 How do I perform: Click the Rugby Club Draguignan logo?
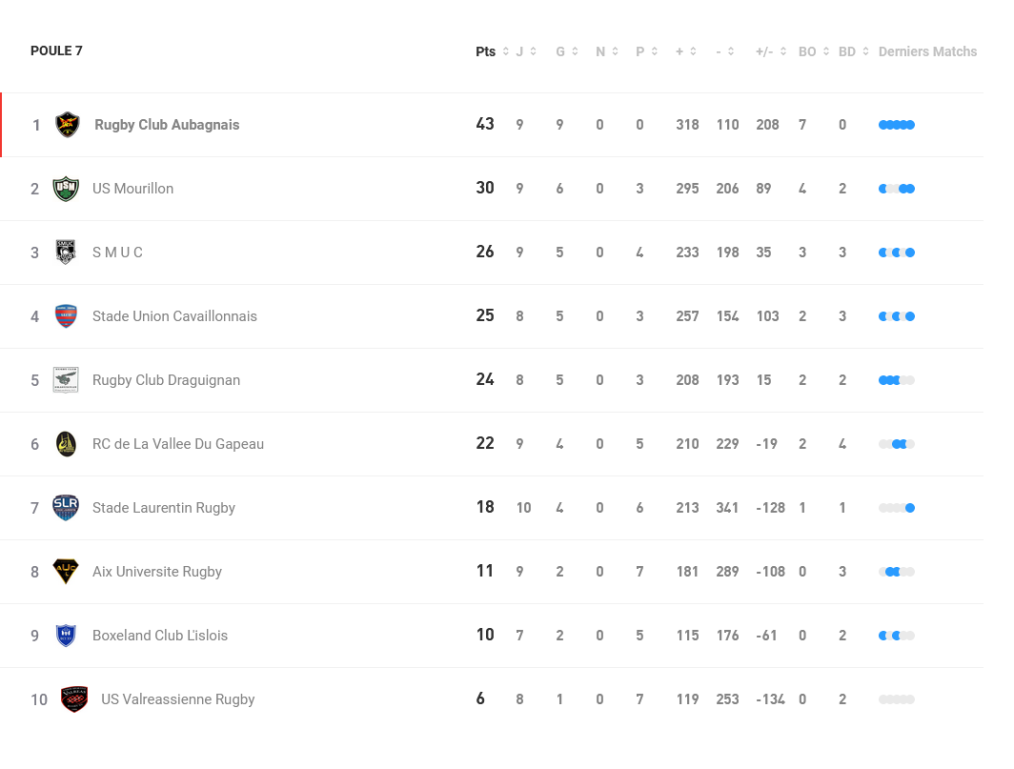66,380
